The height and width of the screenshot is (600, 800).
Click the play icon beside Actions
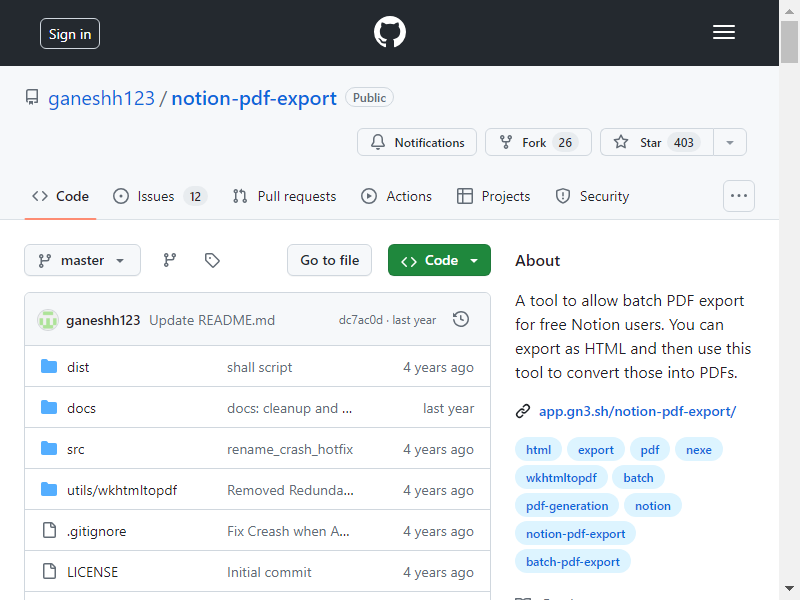point(369,196)
